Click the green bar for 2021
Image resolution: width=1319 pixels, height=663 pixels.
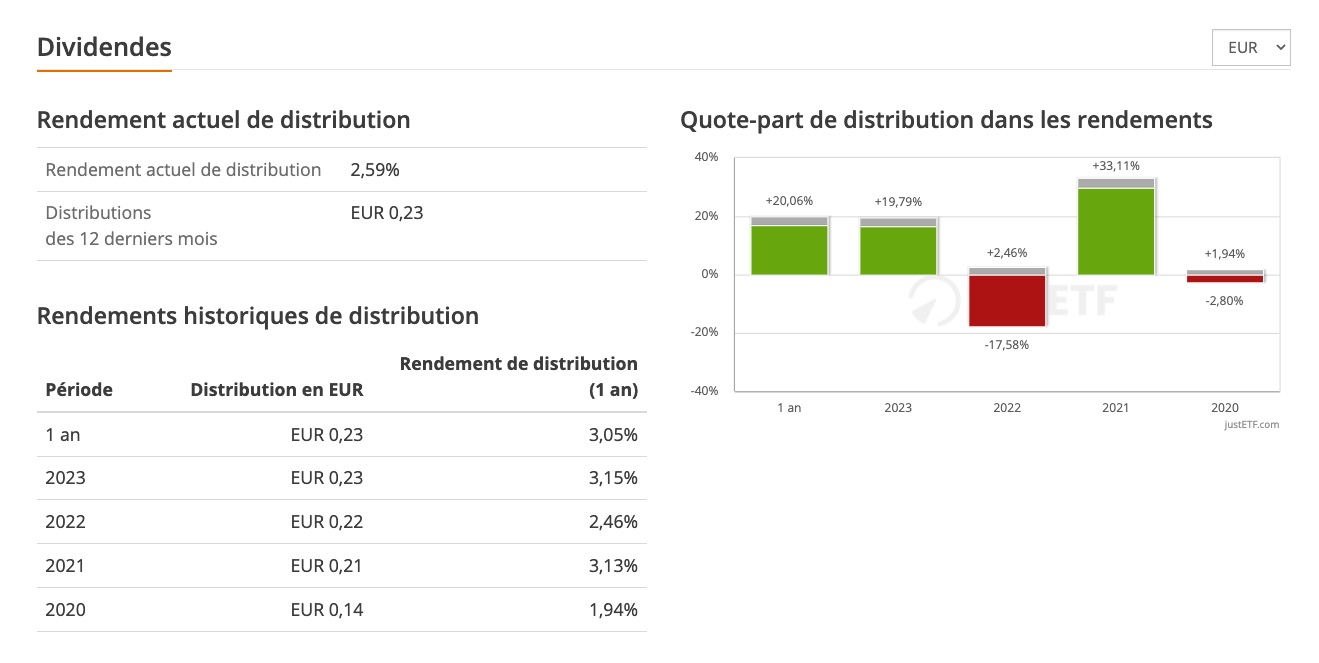click(1116, 232)
